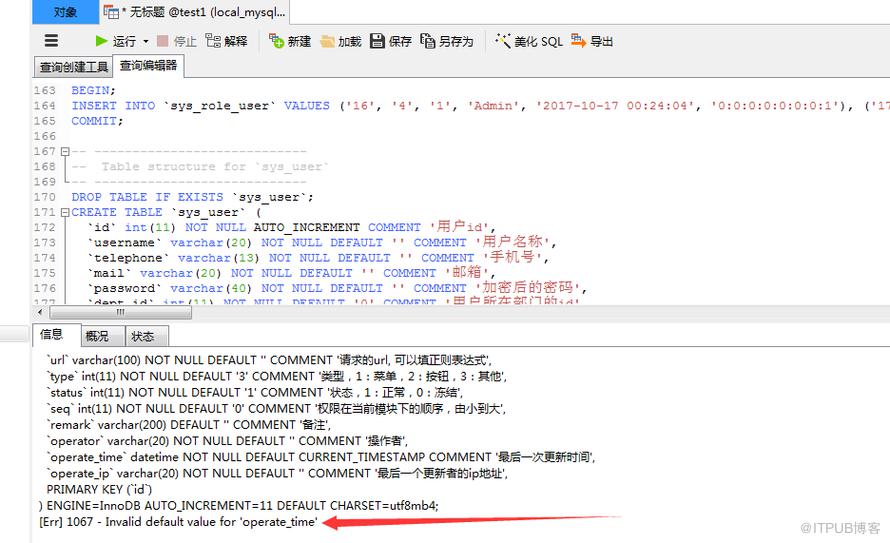Click the `telephone` column definition line

[317, 258]
